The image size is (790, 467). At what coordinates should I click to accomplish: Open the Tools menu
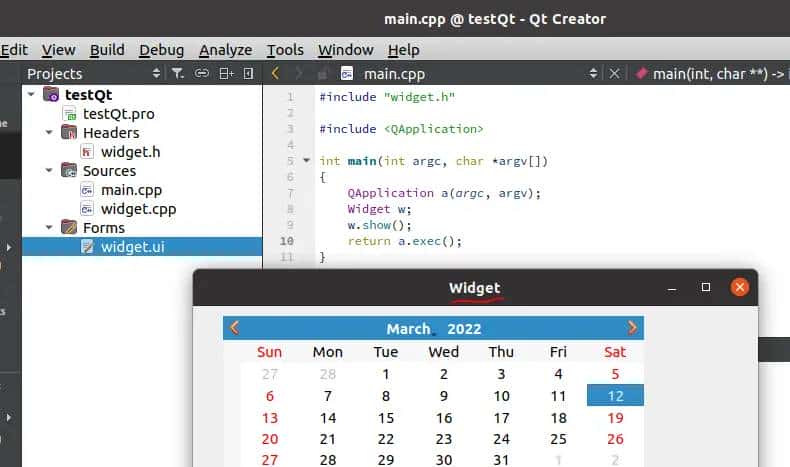pos(285,50)
